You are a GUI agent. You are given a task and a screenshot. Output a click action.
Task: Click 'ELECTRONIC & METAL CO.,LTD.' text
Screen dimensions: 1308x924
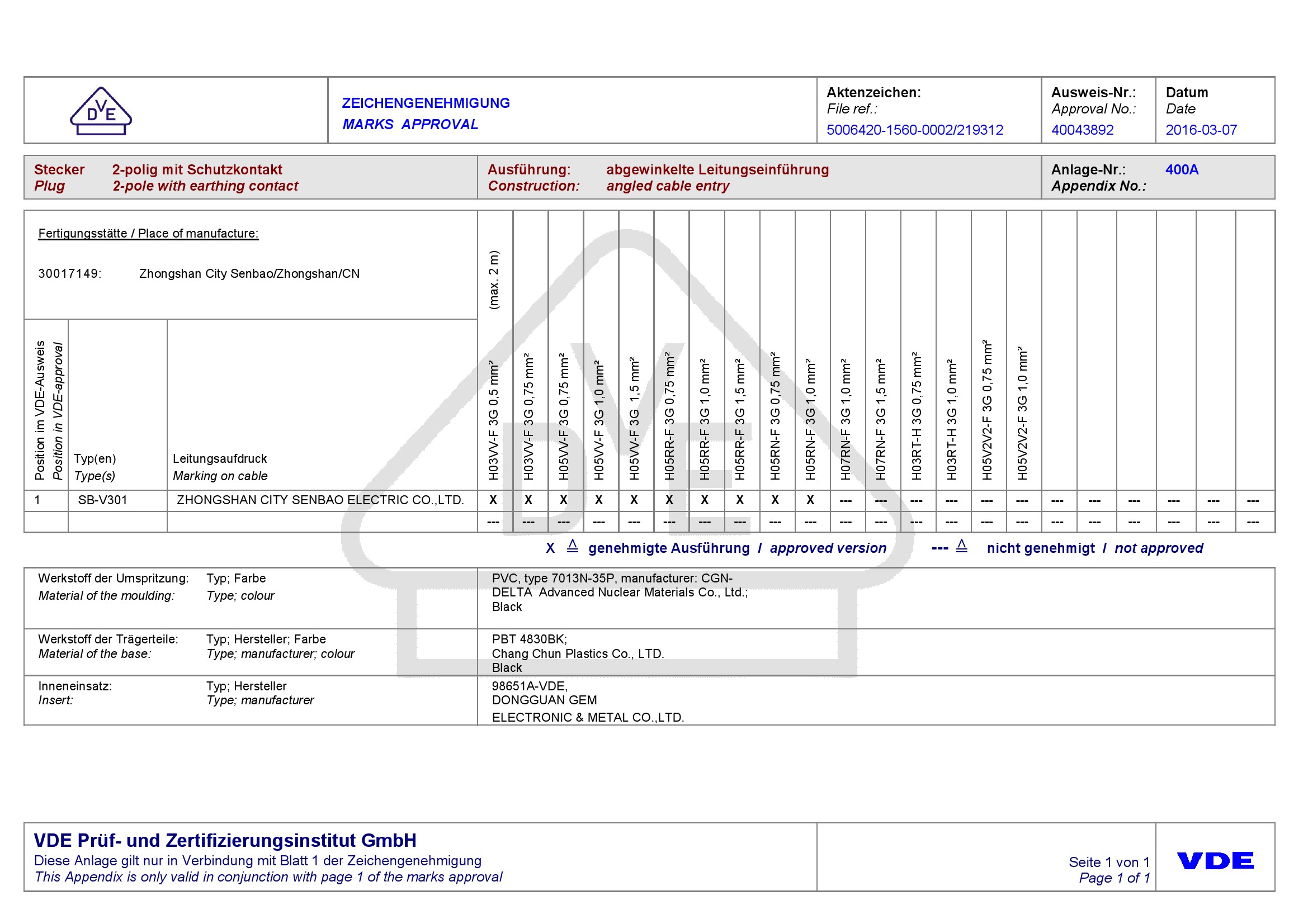pyautogui.click(x=588, y=717)
